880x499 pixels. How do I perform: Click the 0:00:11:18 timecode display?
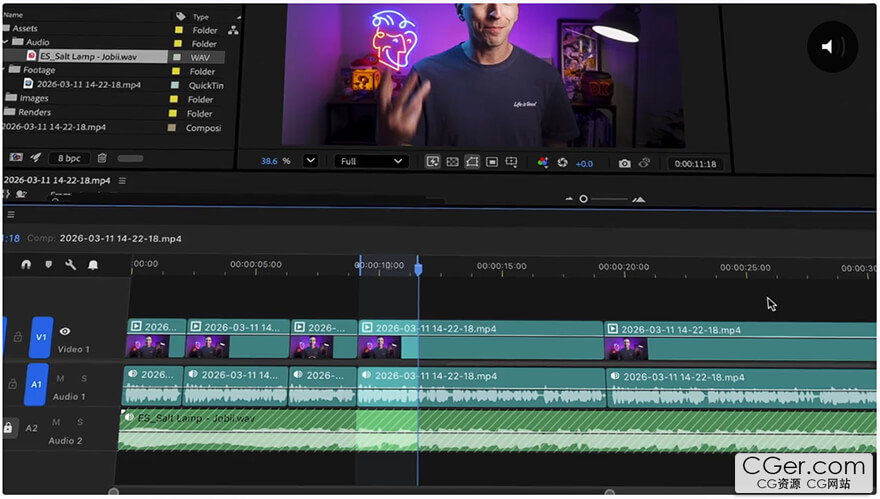pos(697,163)
